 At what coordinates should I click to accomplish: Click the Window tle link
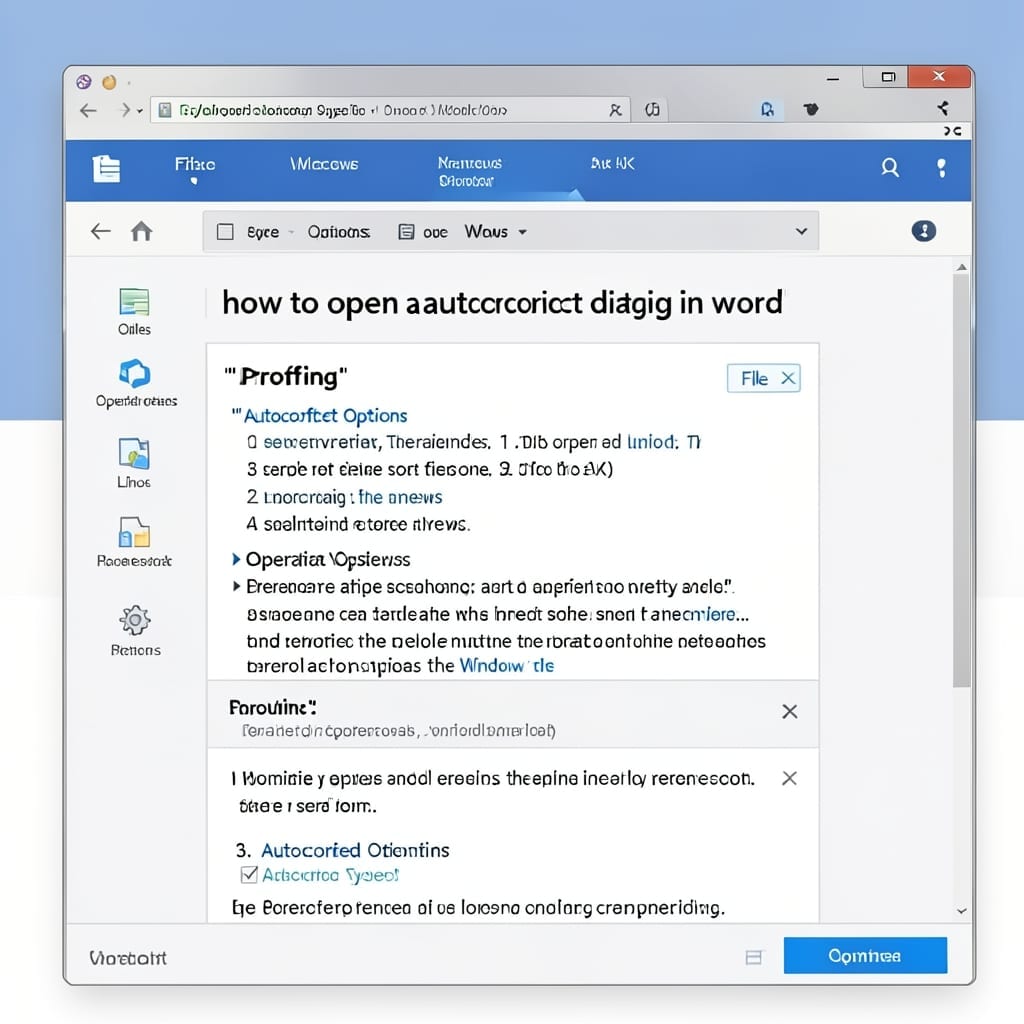coord(507,665)
